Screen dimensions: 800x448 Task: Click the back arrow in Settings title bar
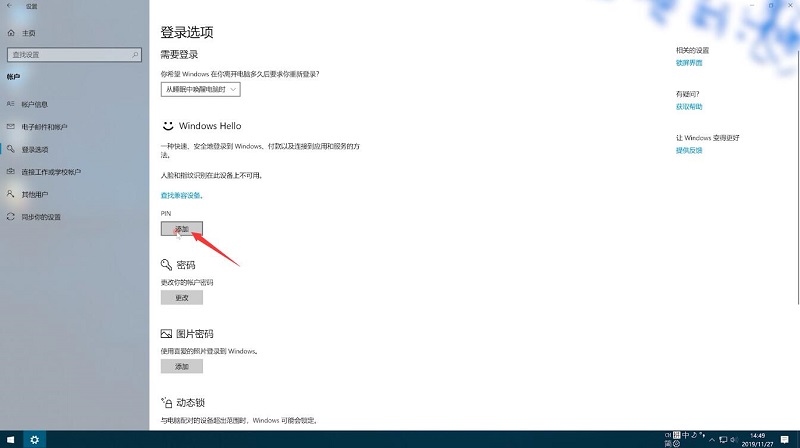9,6
